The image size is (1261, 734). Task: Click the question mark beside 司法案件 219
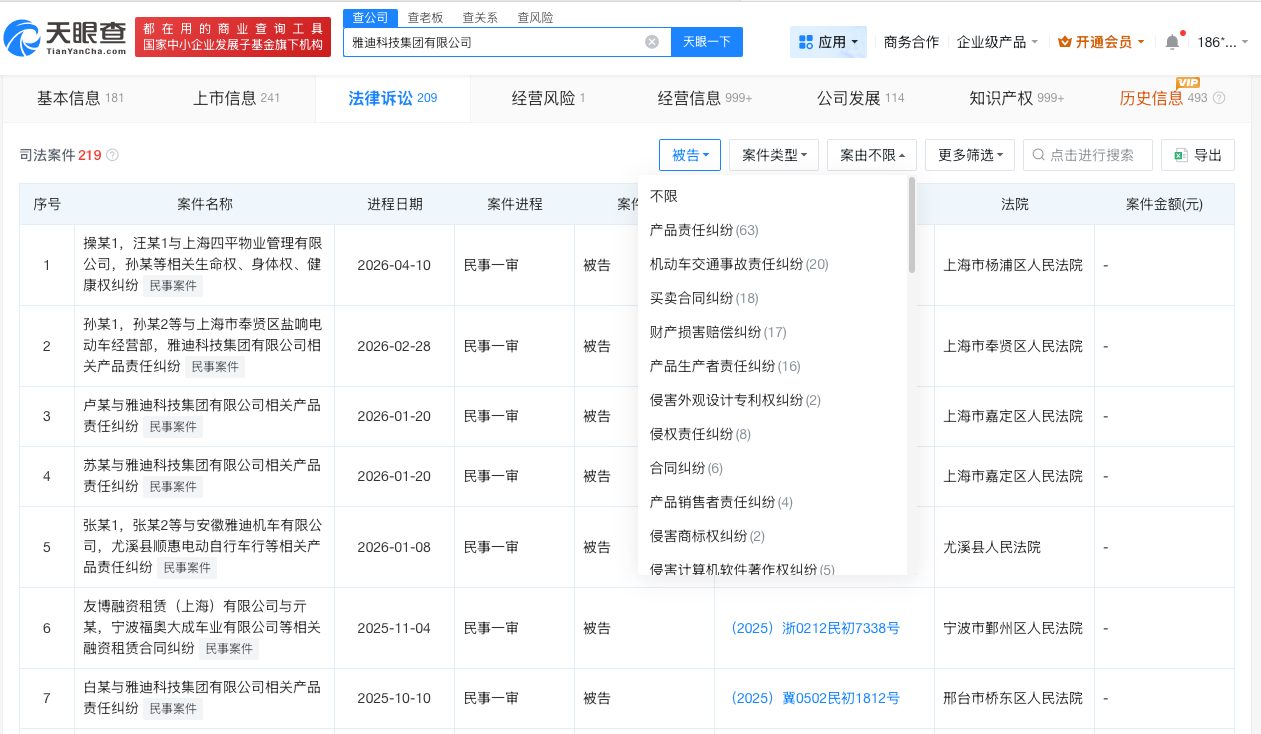click(110, 155)
